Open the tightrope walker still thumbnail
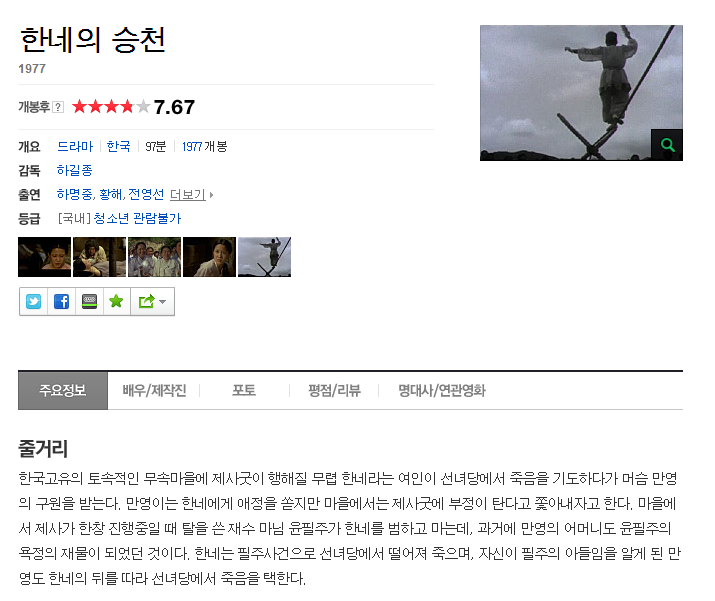 [264, 257]
